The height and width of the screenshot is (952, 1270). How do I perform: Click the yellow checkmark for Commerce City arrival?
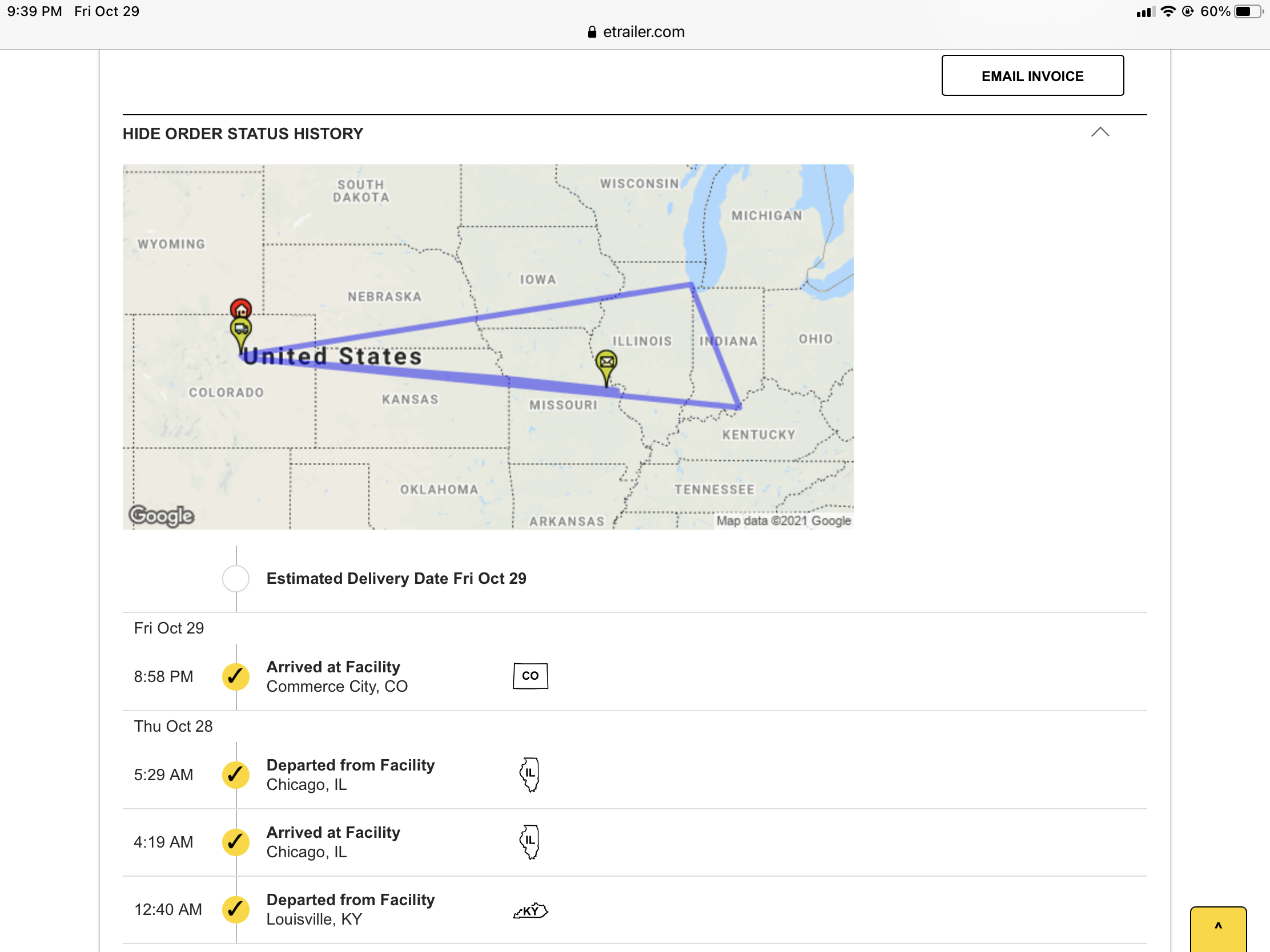coord(235,676)
